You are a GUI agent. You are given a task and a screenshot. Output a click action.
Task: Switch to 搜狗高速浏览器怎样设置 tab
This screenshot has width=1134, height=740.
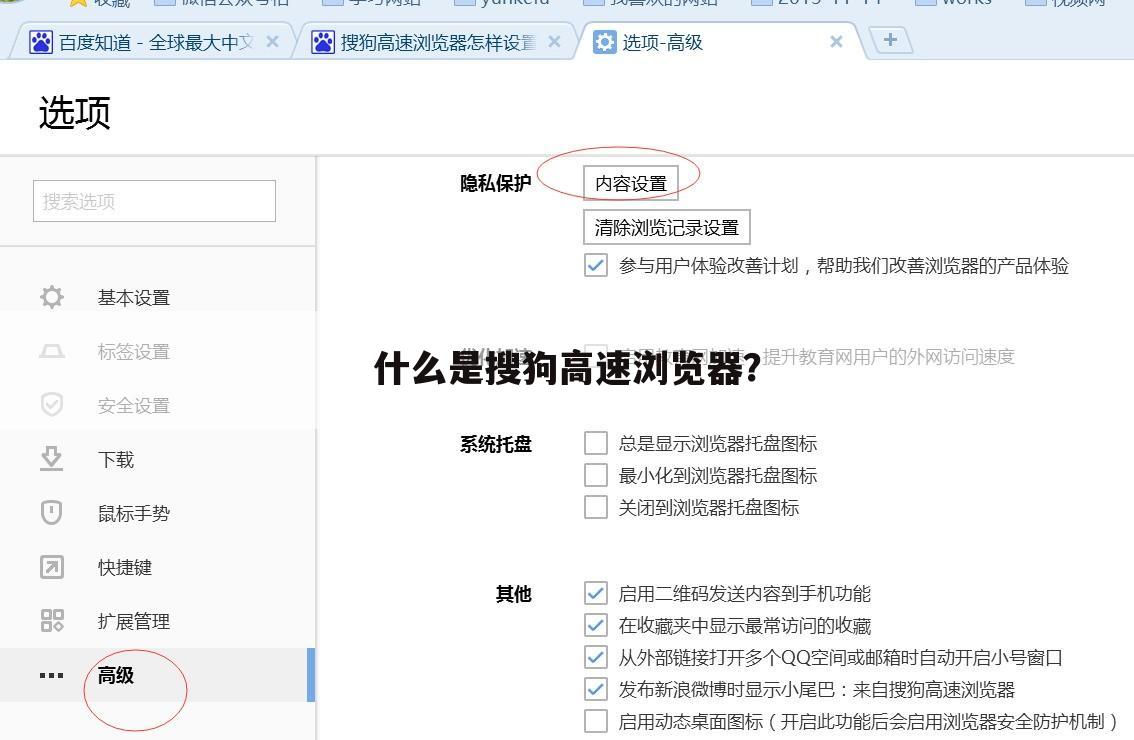[x=434, y=42]
